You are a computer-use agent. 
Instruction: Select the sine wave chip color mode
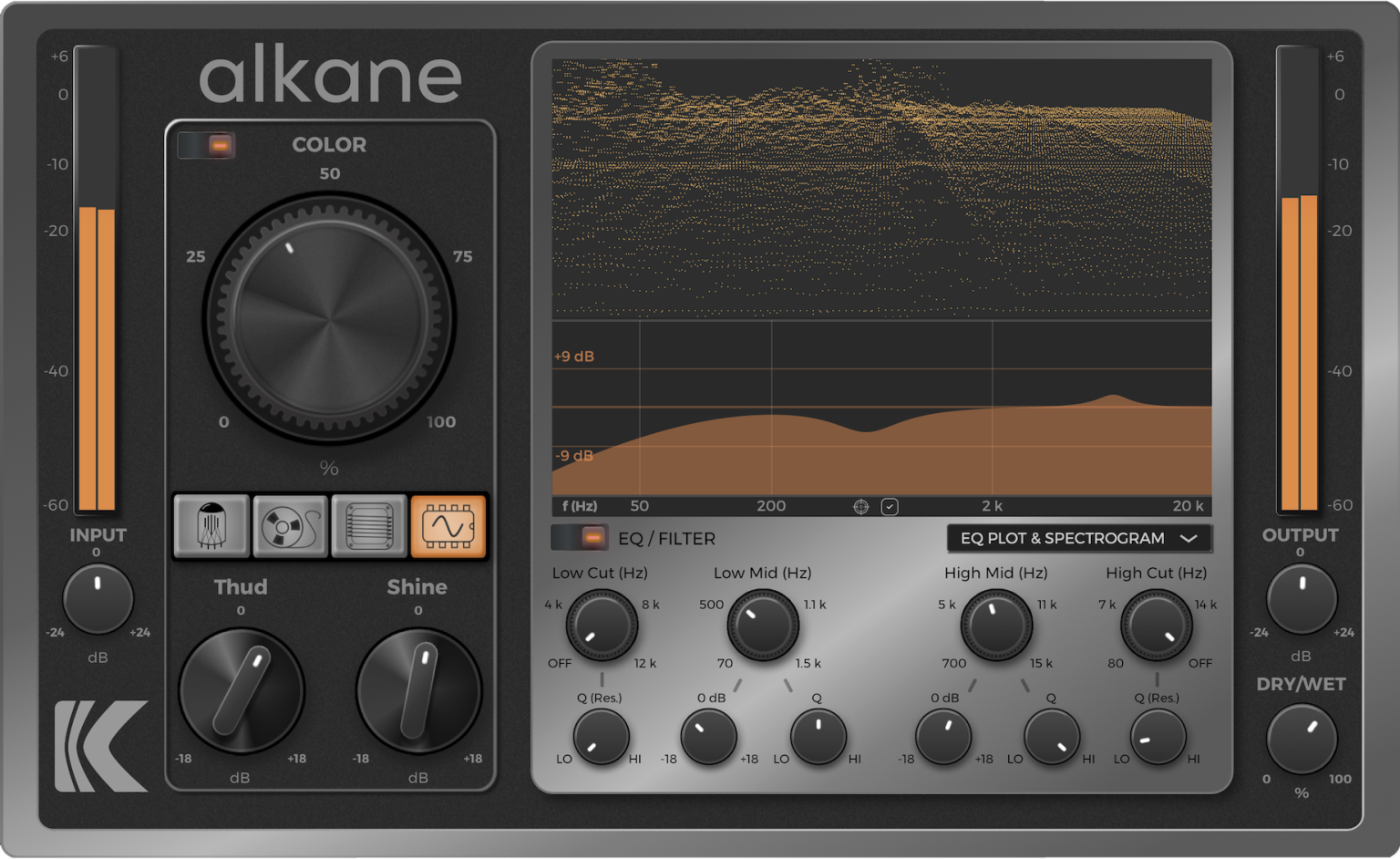(448, 526)
